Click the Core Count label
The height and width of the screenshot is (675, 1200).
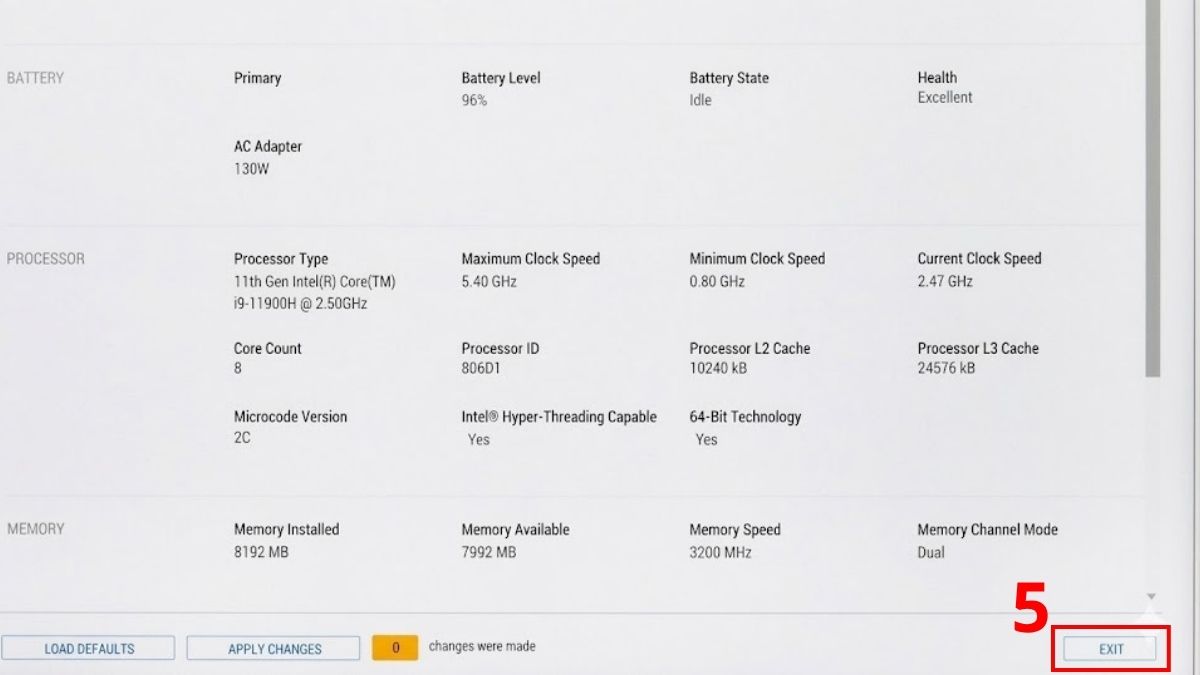pos(267,349)
